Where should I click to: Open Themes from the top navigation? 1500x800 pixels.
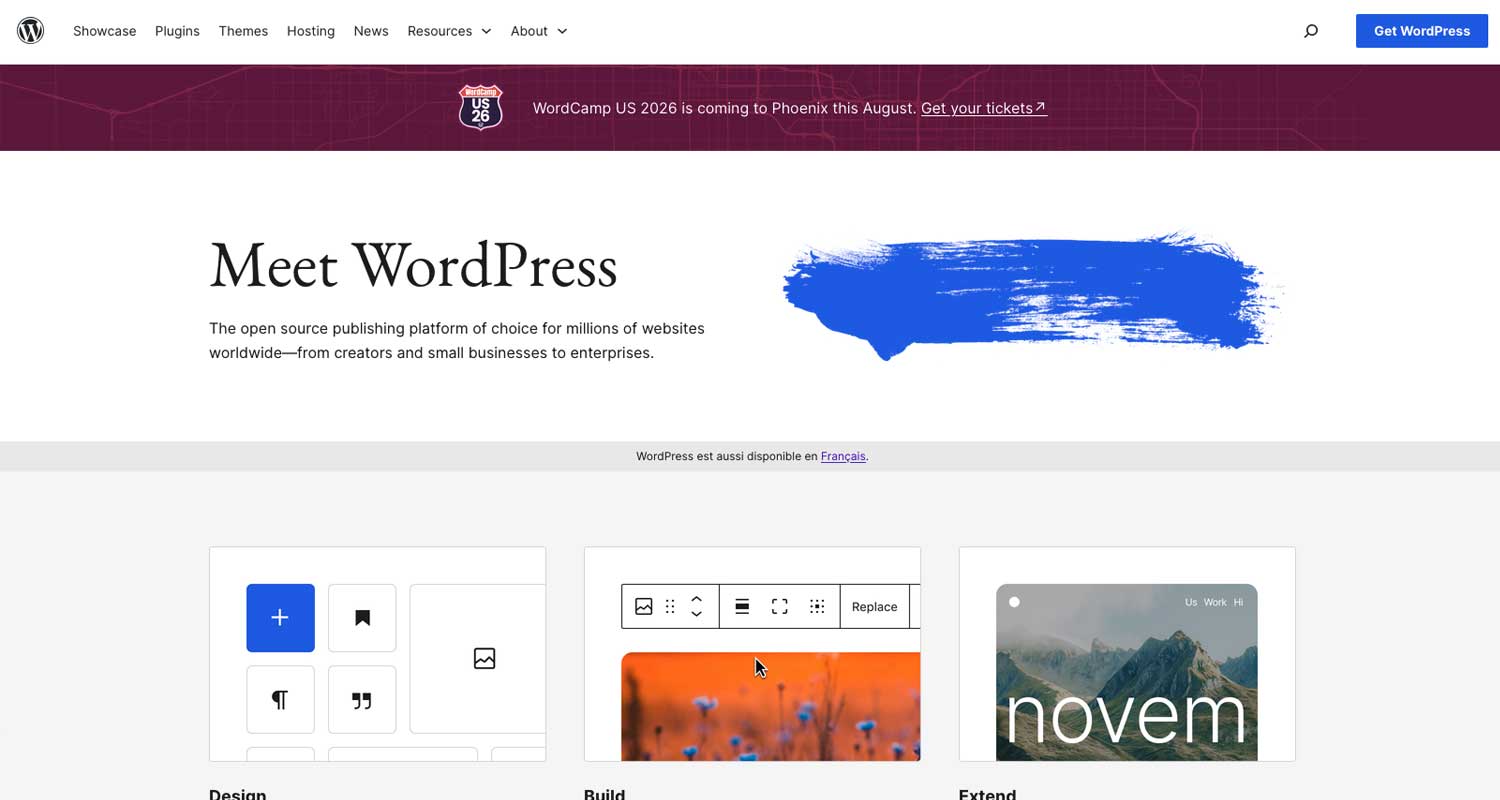(x=243, y=31)
